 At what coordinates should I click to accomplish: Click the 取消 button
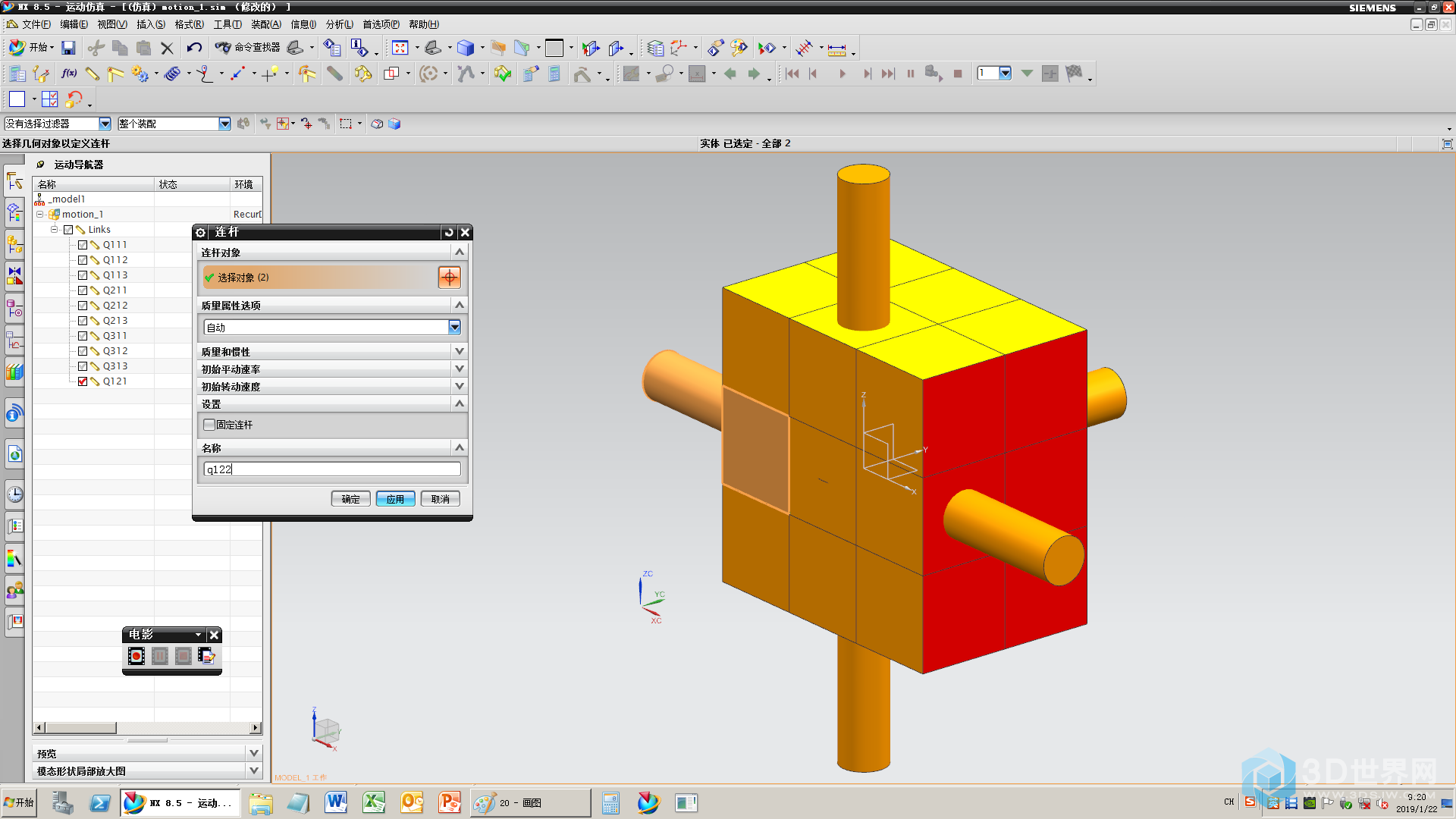point(440,499)
